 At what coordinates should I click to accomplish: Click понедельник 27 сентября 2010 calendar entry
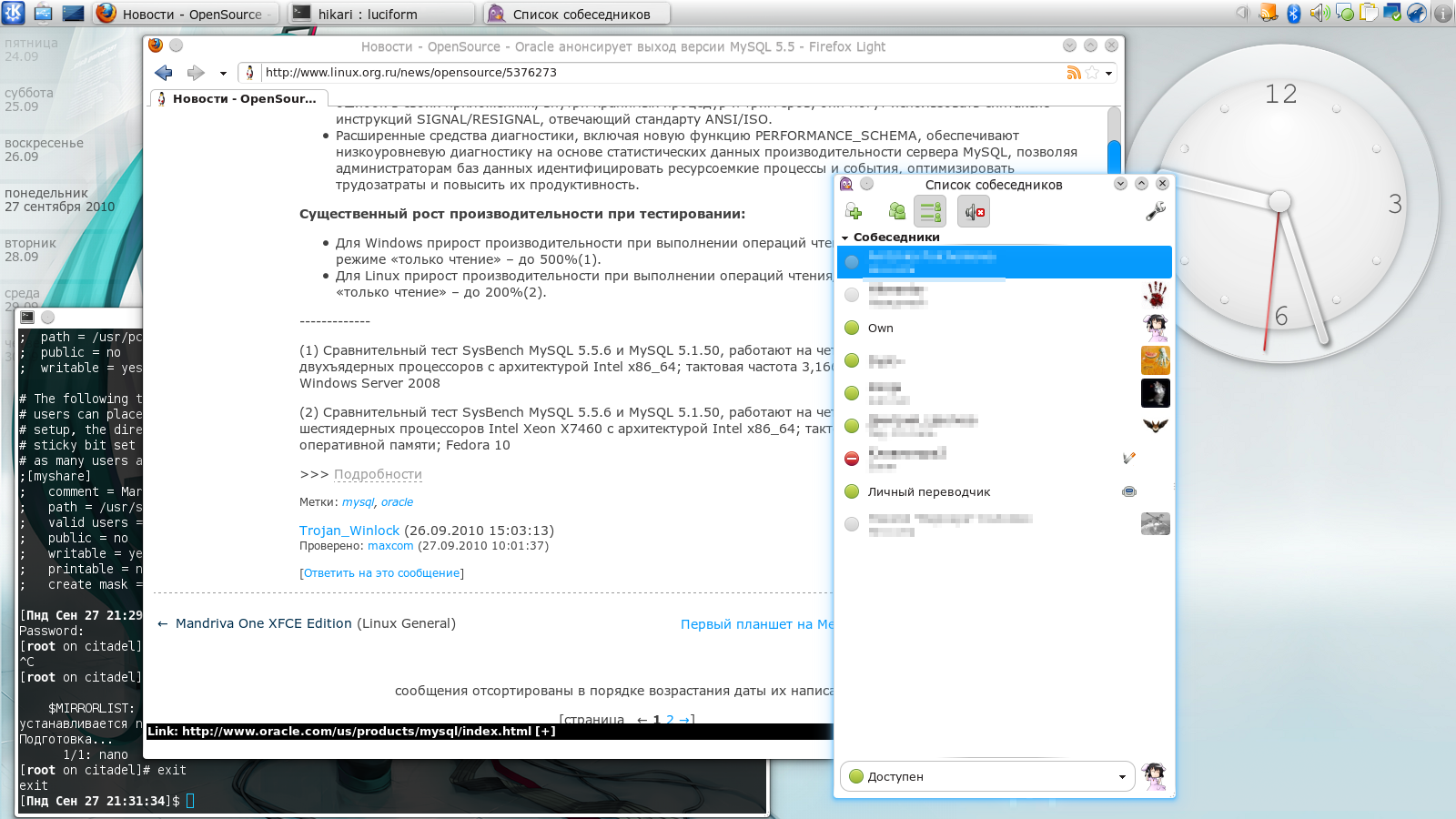coord(60,200)
